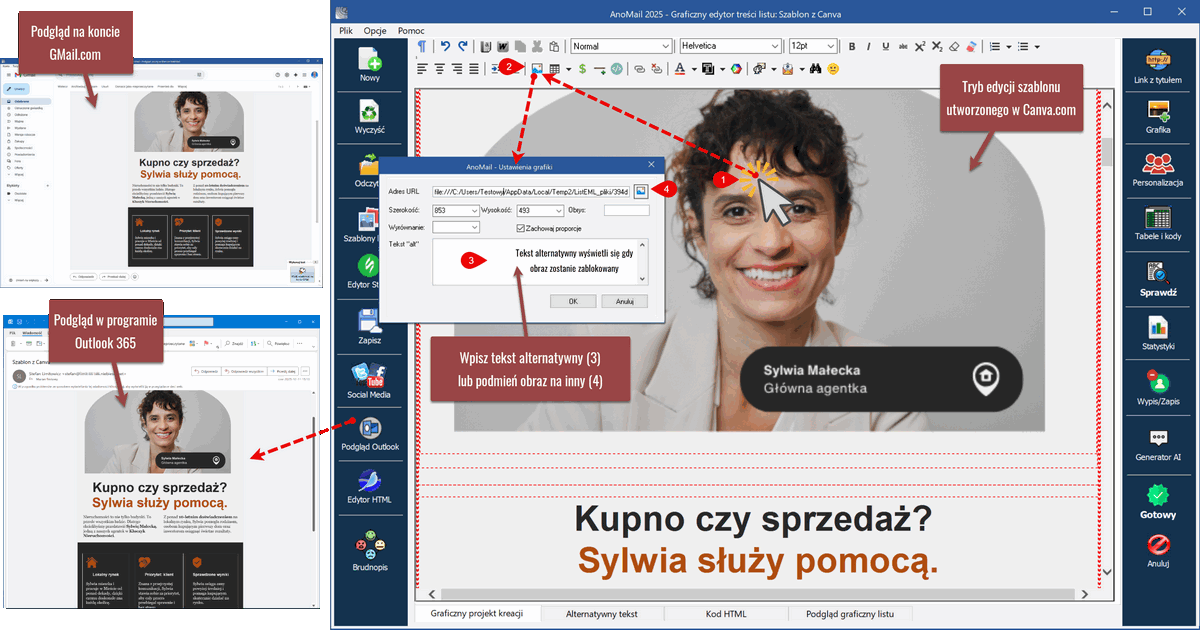This screenshot has width=1200, height=630.
Task: Apply underline formatting
Action: (x=886, y=46)
